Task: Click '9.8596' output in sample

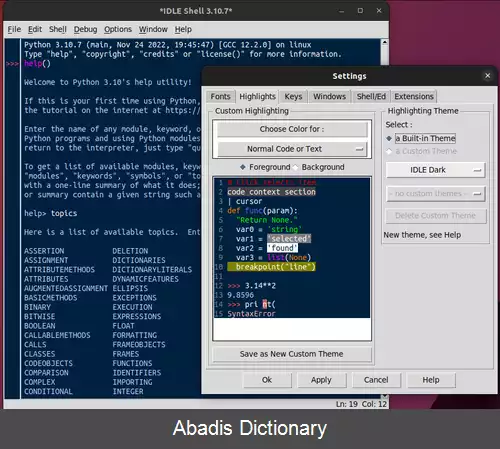Action: [240, 295]
